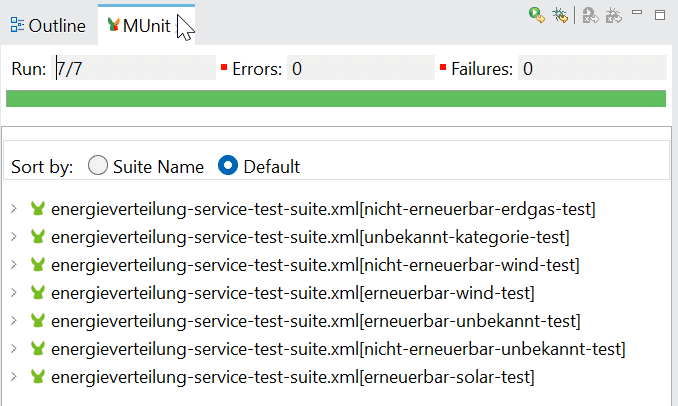Maximize the MUnit view panel
The image size is (678, 406).
click(x=660, y=15)
